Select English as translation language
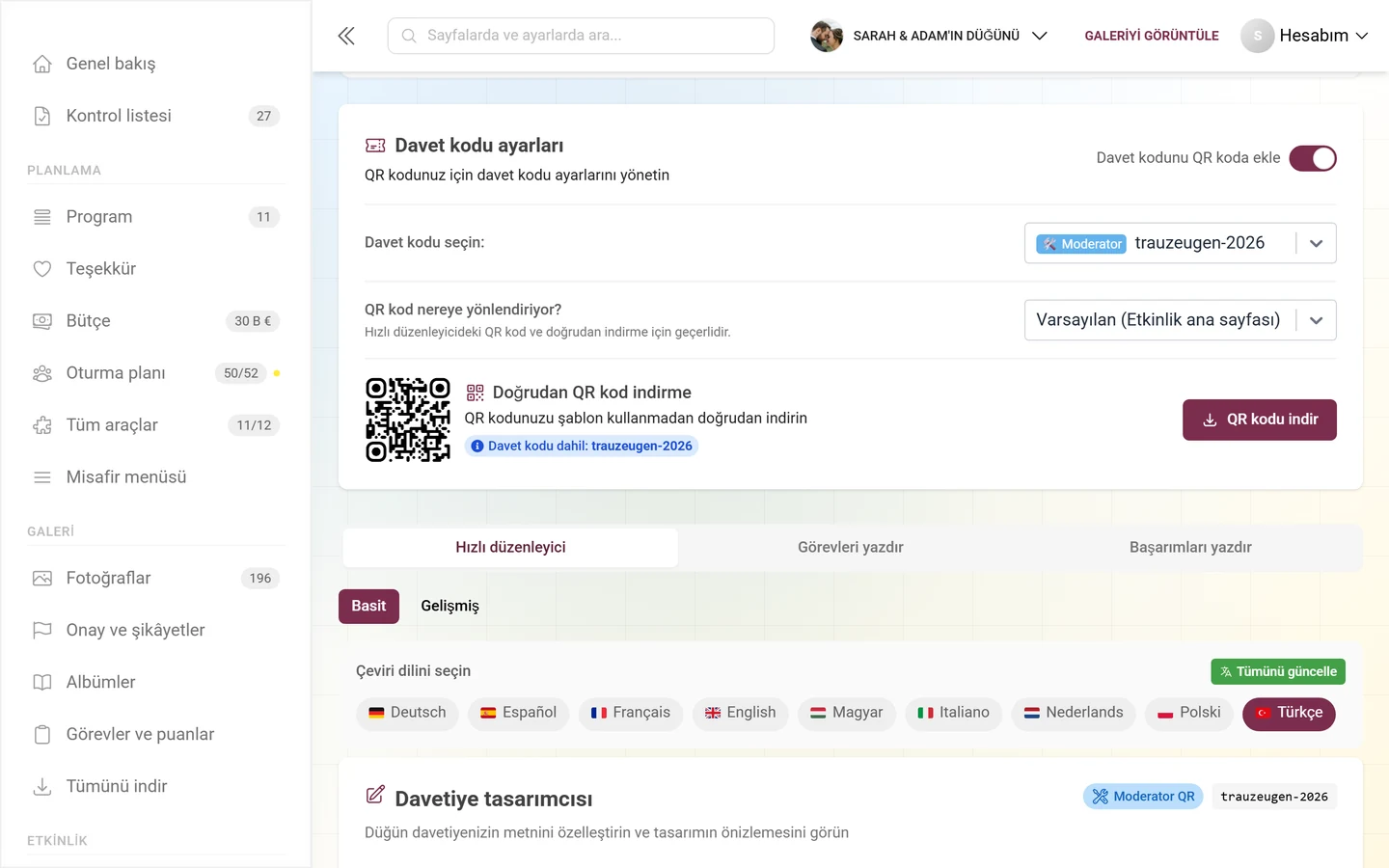1389x868 pixels. click(740, 713)
